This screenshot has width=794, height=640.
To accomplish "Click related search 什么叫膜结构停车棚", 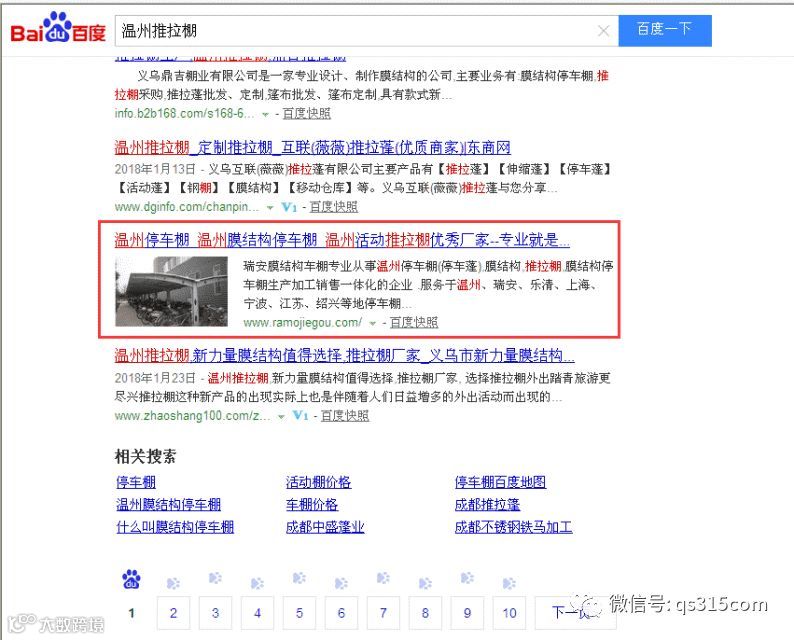I will point(175,527).
